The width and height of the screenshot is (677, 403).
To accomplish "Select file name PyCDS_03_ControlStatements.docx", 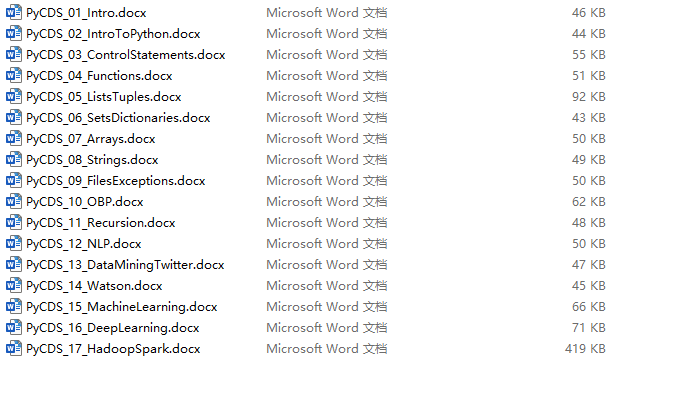I will (126, 55).
